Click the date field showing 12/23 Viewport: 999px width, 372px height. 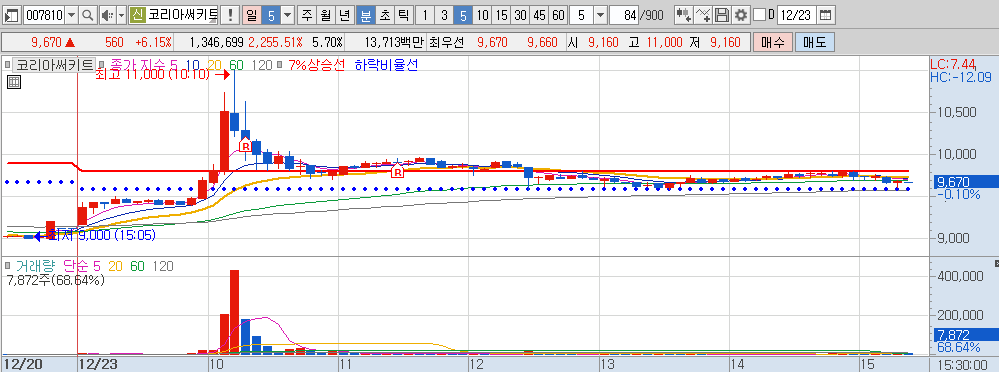click(x=796, y=15)
